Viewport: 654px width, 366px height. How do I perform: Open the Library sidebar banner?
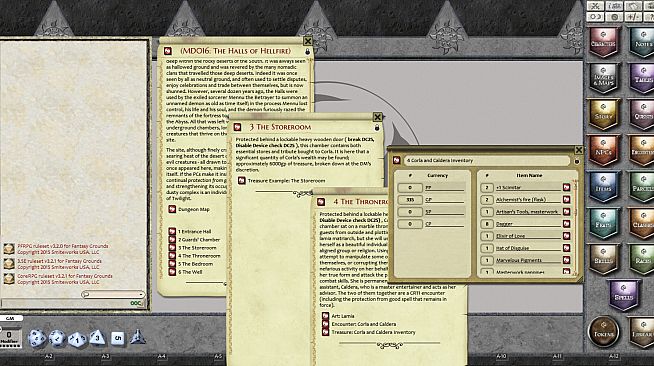642,332
